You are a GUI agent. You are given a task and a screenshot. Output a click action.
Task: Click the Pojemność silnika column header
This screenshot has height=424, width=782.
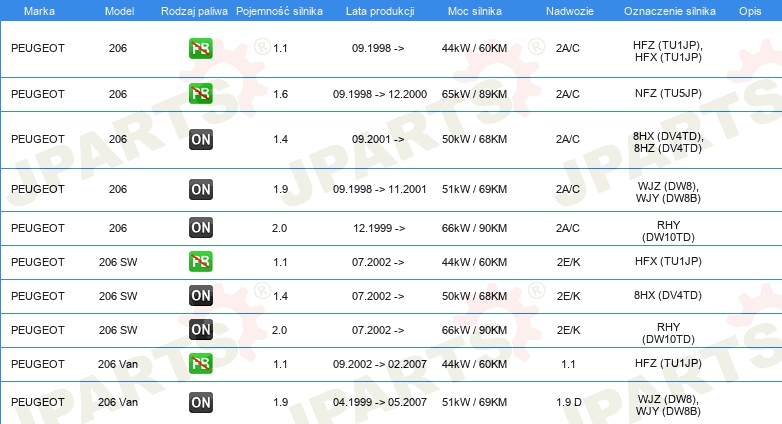click(279, 11)
